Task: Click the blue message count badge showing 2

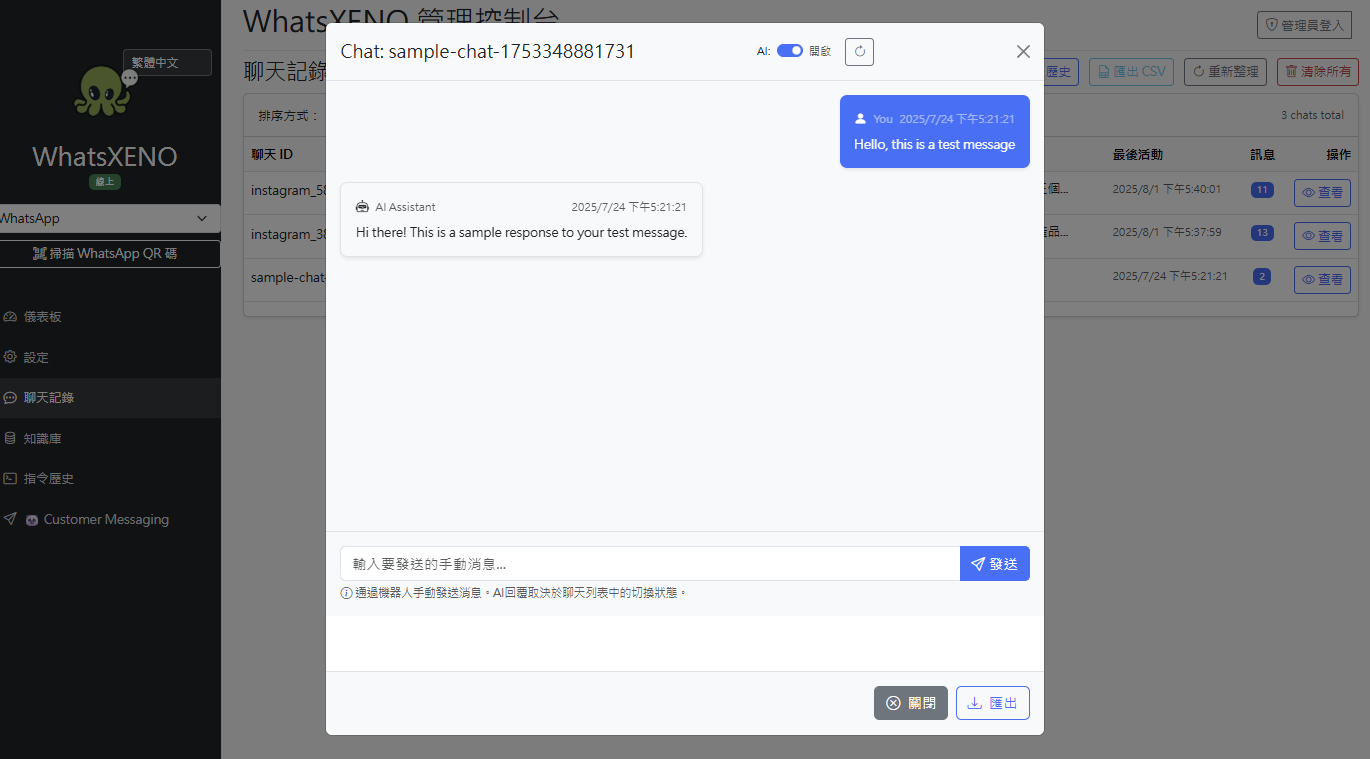Action: pyautogui.click(x=1261, y=277)
